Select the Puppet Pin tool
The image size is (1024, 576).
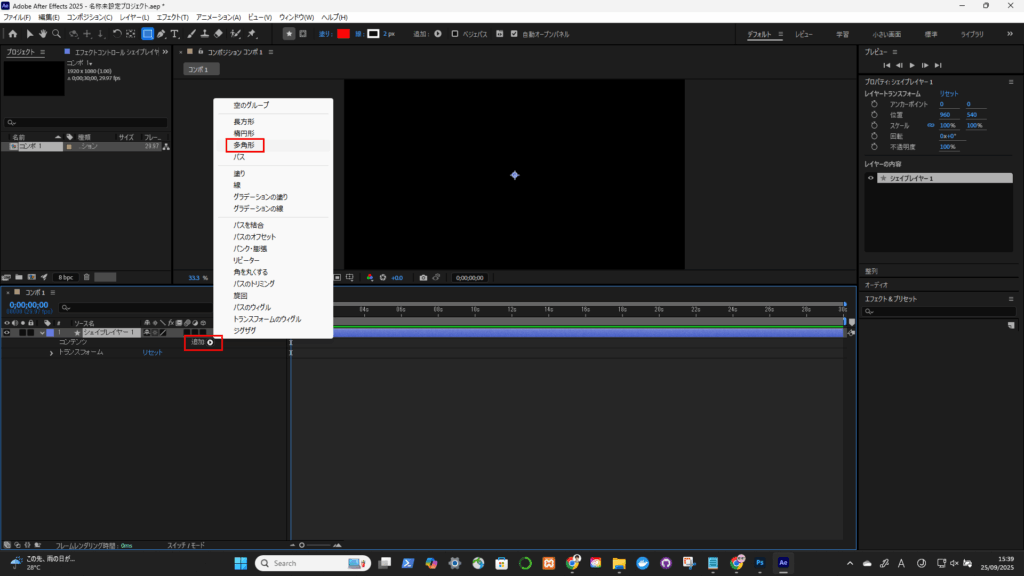[251, 33]
